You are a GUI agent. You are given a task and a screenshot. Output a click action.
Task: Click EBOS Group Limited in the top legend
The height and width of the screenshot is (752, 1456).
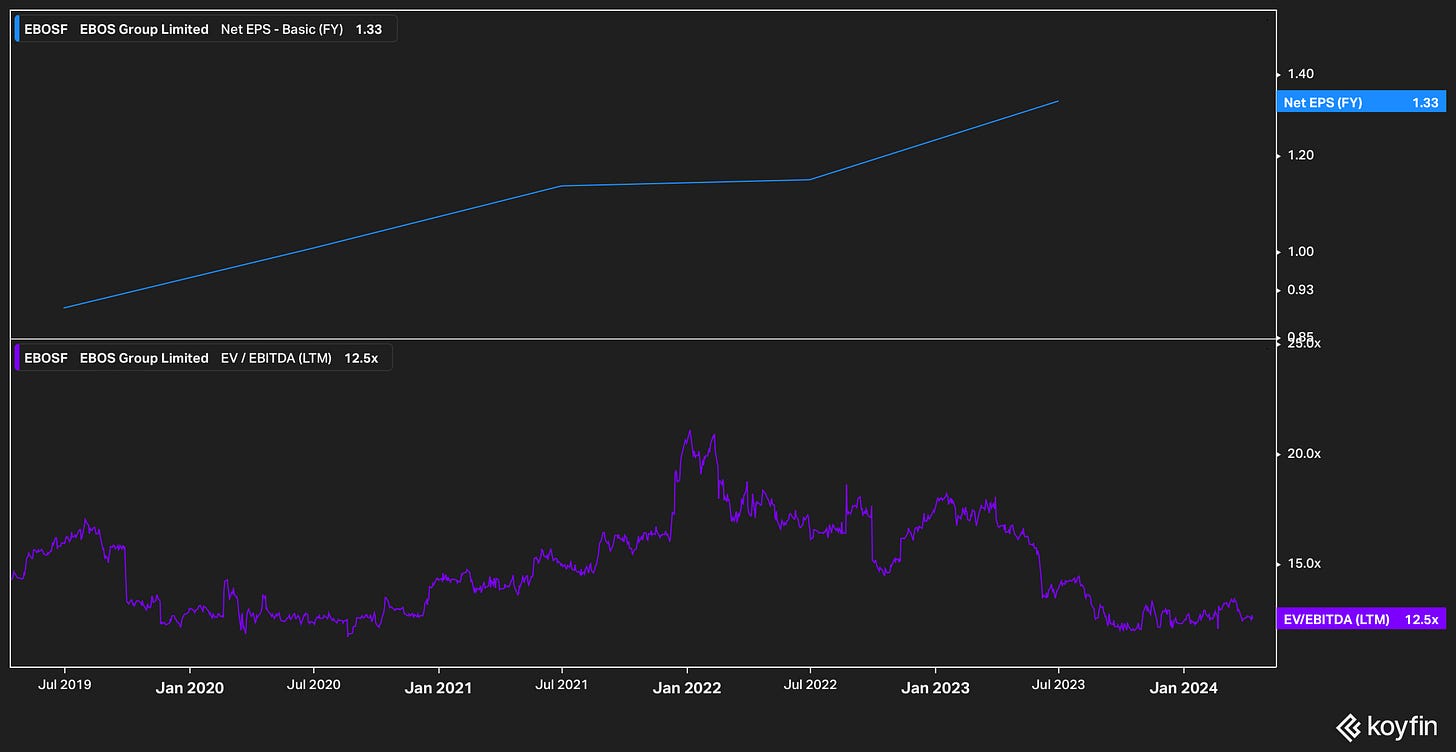pyautogui.click(x=144, y=29)
